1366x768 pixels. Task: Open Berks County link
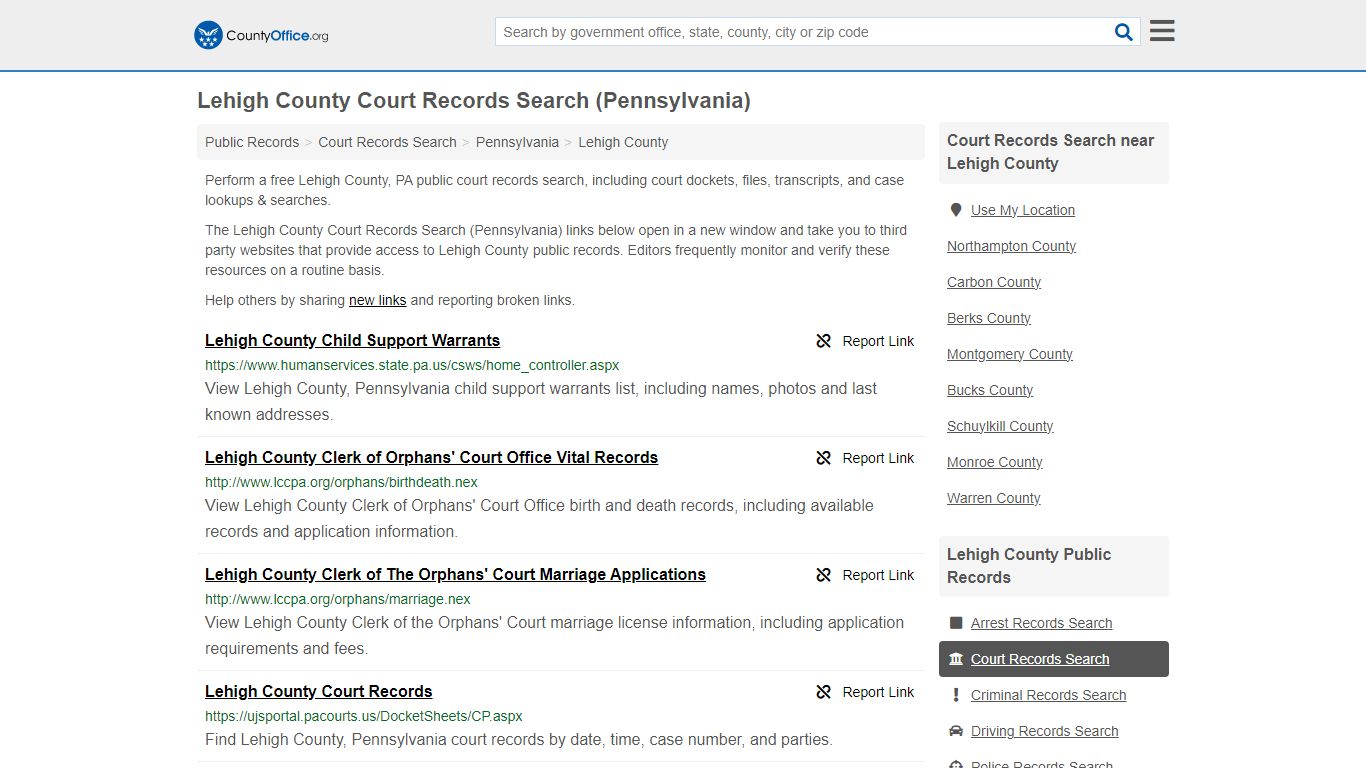tap(988, 318)
